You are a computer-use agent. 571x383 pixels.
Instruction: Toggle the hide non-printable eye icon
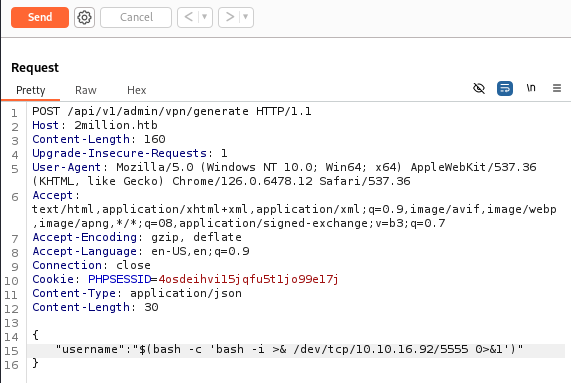click(479, 88)
